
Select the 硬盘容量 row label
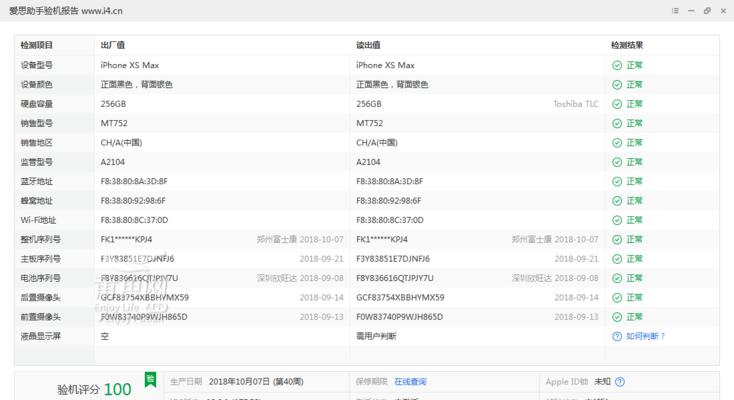37,104
